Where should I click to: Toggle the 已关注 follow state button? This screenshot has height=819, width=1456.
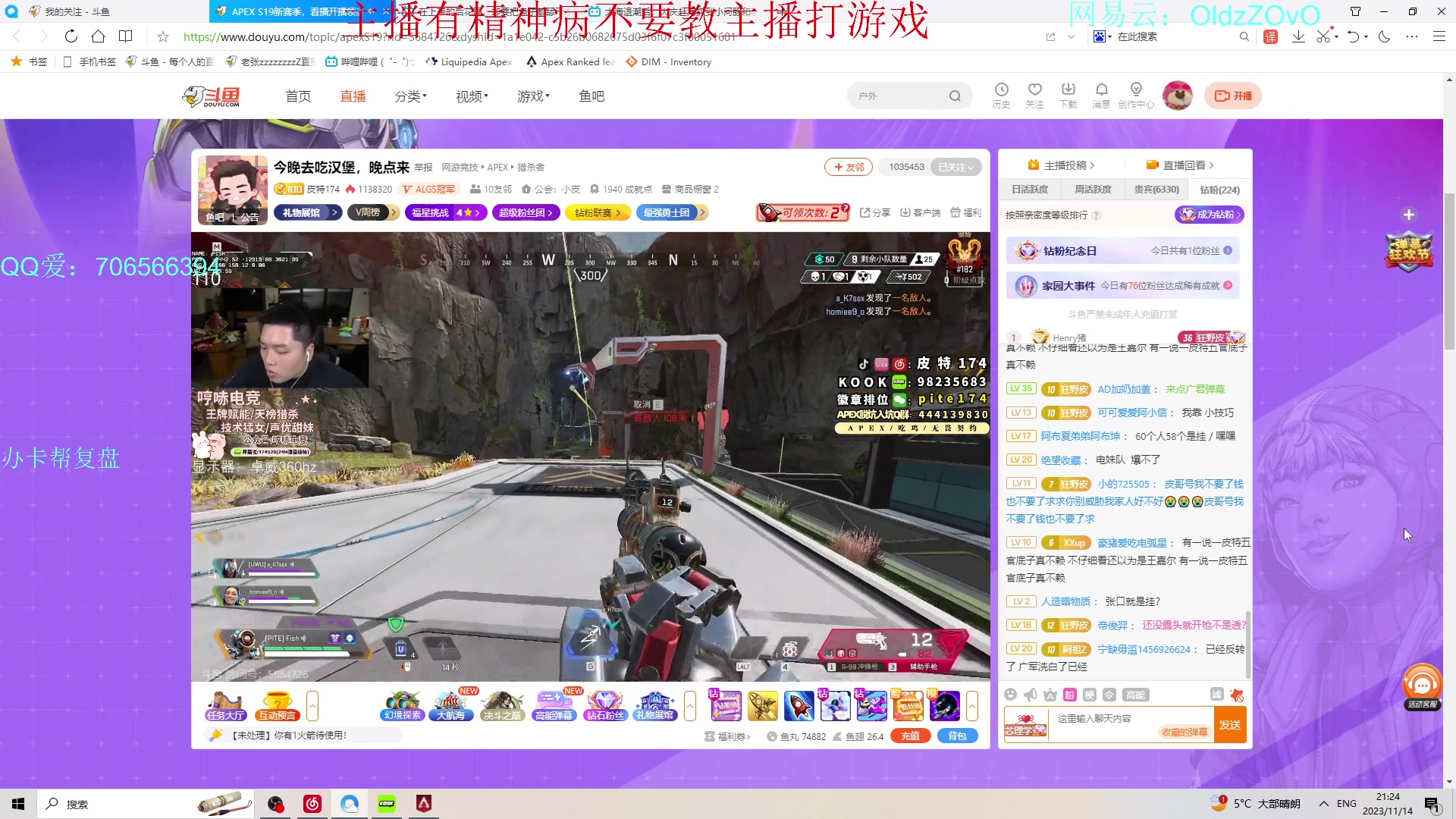click(955, 167)
